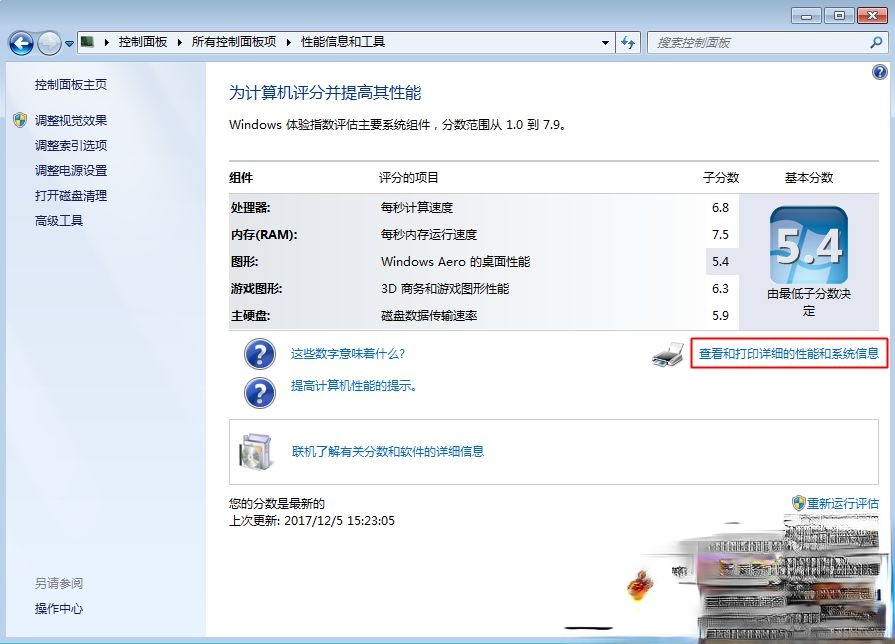Screen dimensions: 895x644
Task: Select the 处理器 row label
Action: (251, 208)
